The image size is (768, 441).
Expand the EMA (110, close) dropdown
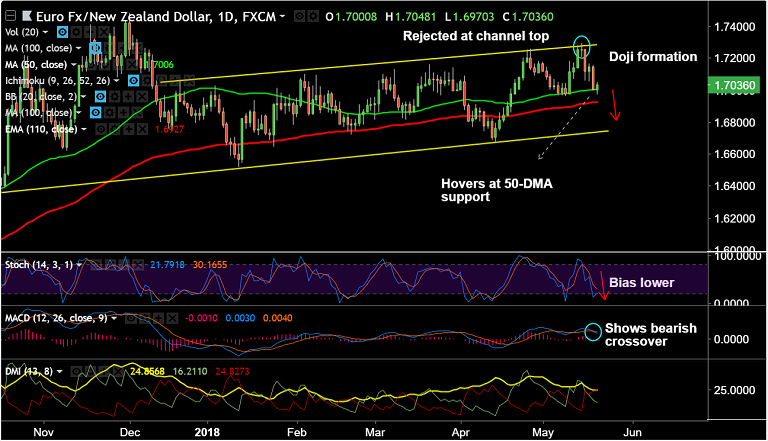(x=84, y=129)
